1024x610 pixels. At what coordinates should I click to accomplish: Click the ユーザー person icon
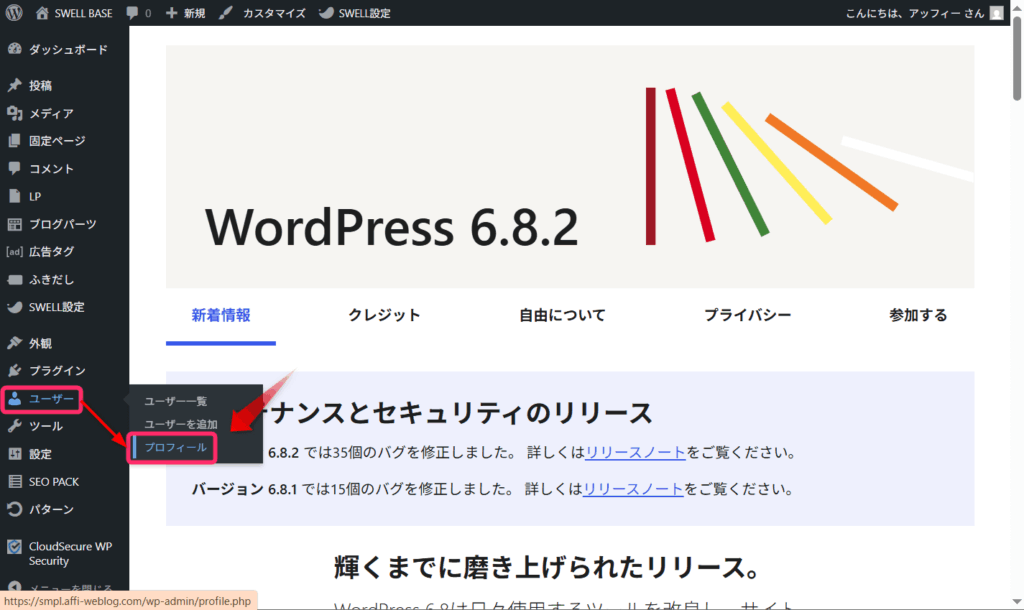[14, 398]
